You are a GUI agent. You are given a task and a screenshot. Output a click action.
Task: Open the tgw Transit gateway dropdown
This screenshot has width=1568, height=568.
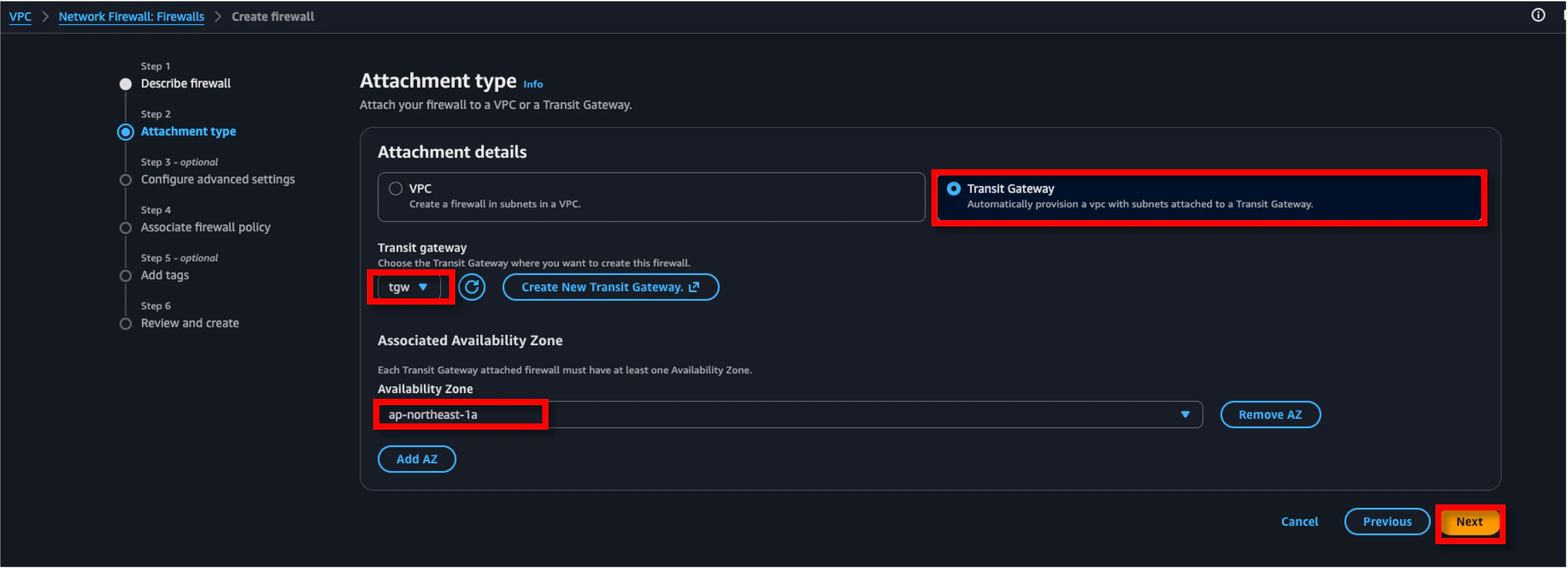coord(409,287)
